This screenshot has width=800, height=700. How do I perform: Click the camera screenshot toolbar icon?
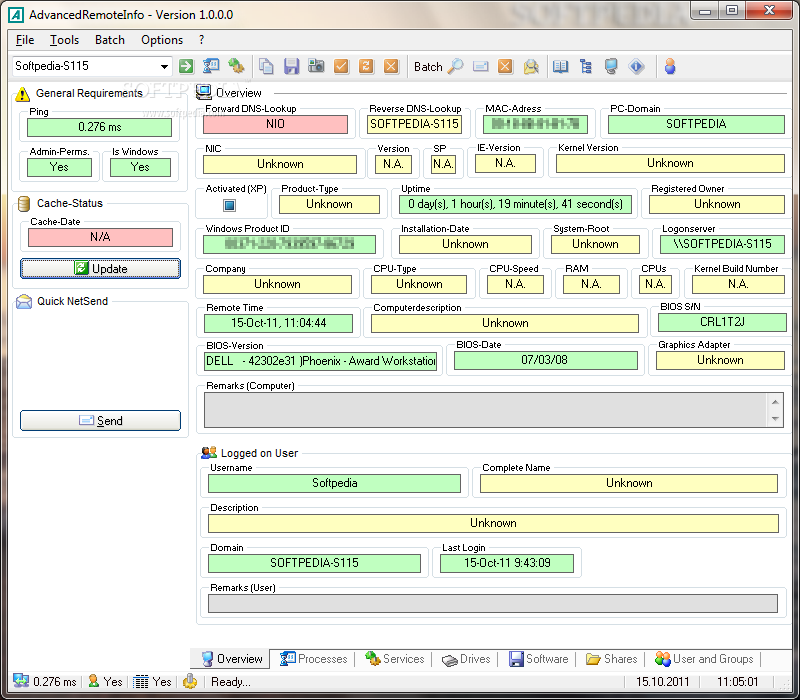coord(316,66)
